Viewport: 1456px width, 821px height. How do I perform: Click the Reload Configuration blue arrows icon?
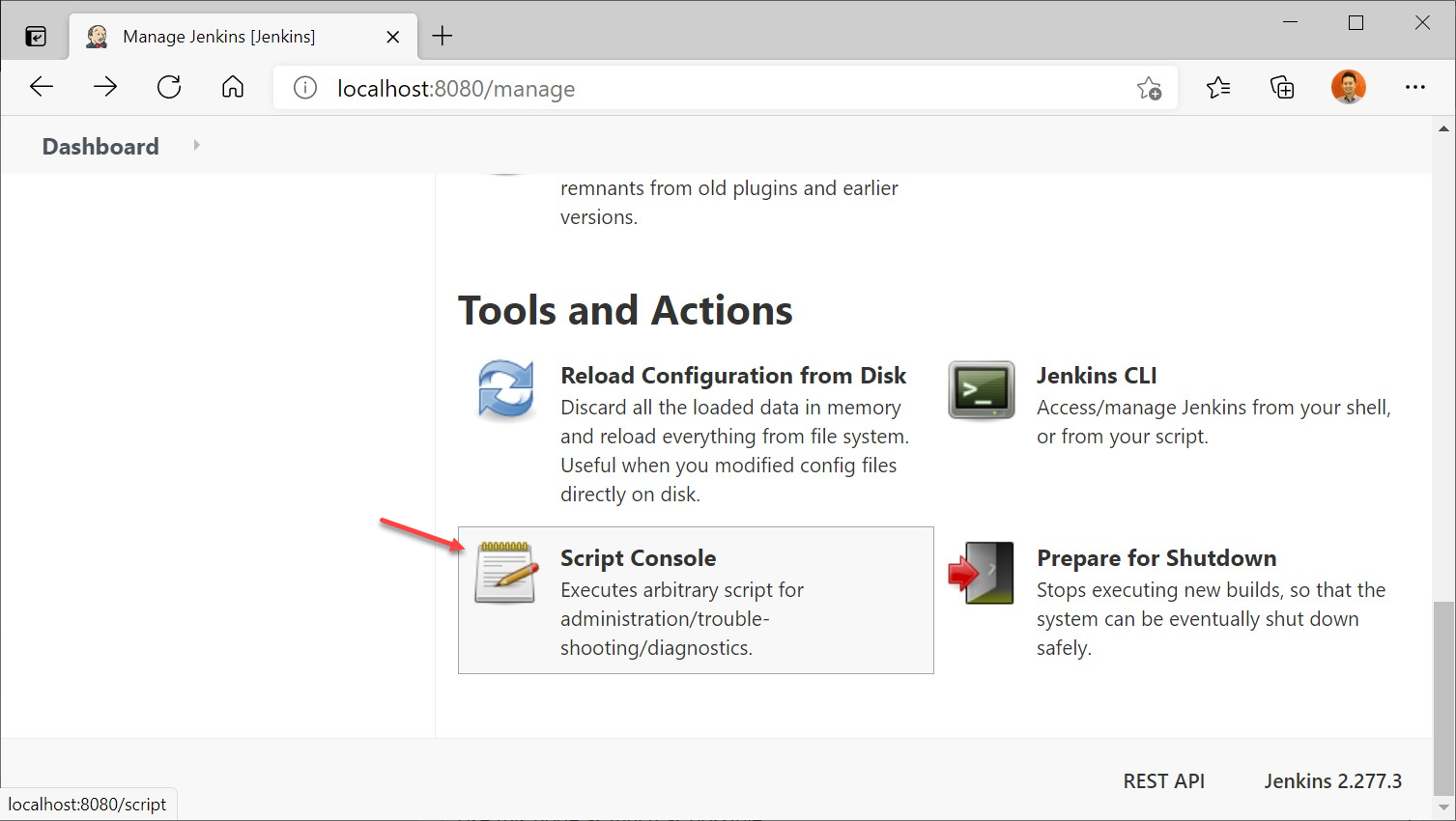pyautogui.click(x=506, y=390)
